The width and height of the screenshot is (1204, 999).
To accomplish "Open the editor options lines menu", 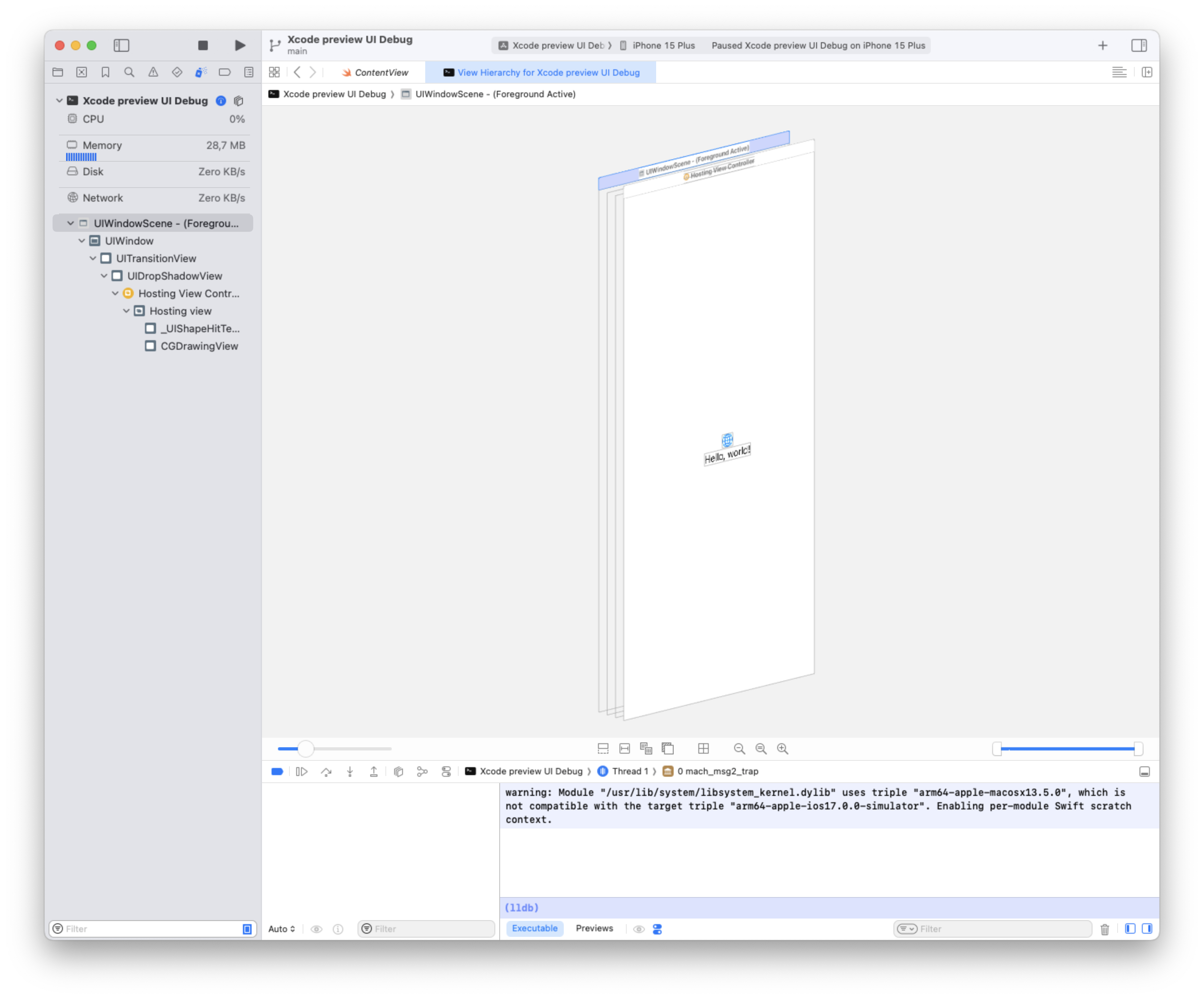I will [x=1119, y=72].
